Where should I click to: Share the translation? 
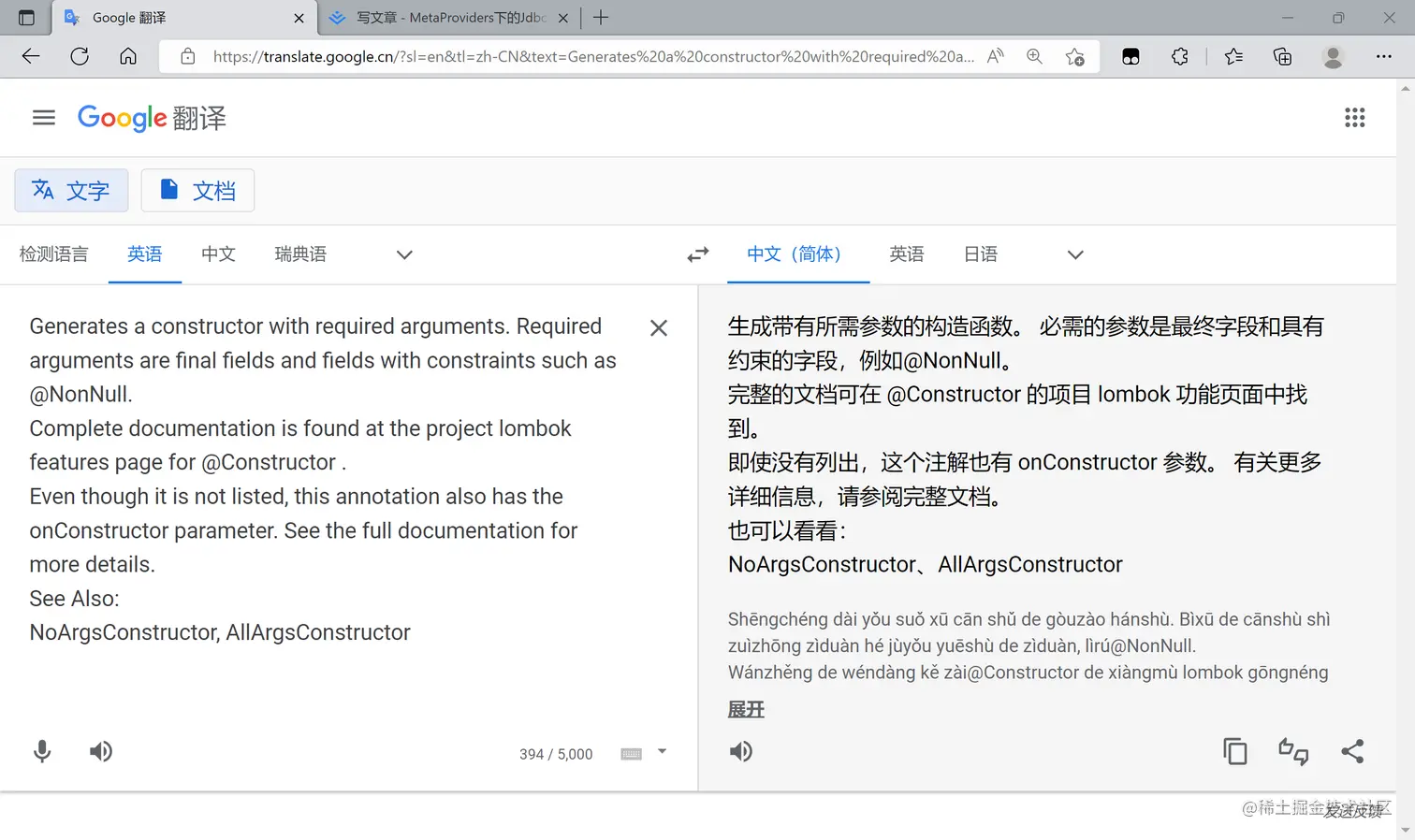1352,751
